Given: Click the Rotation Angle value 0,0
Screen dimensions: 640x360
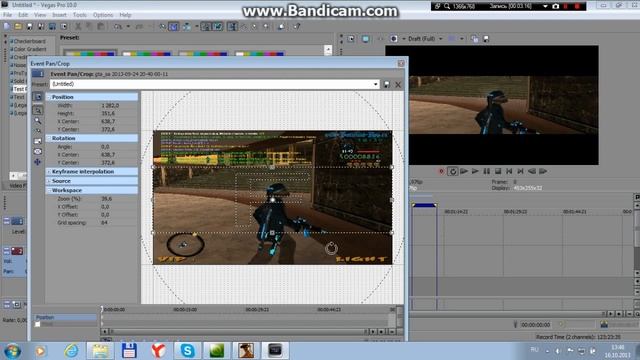Looking at the screenshot, I should click(105, 147).
